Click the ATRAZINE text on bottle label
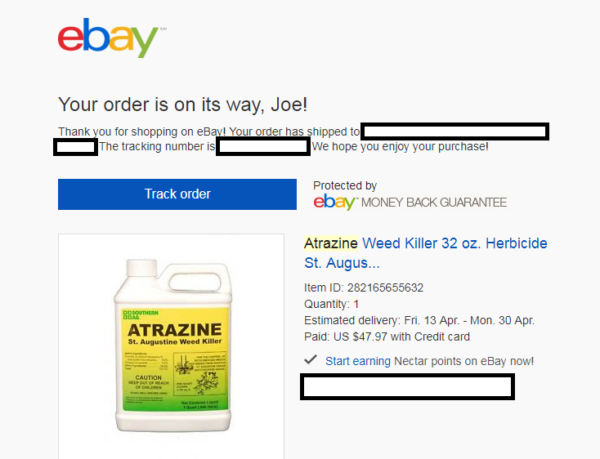600x459 pixels. 174,330
